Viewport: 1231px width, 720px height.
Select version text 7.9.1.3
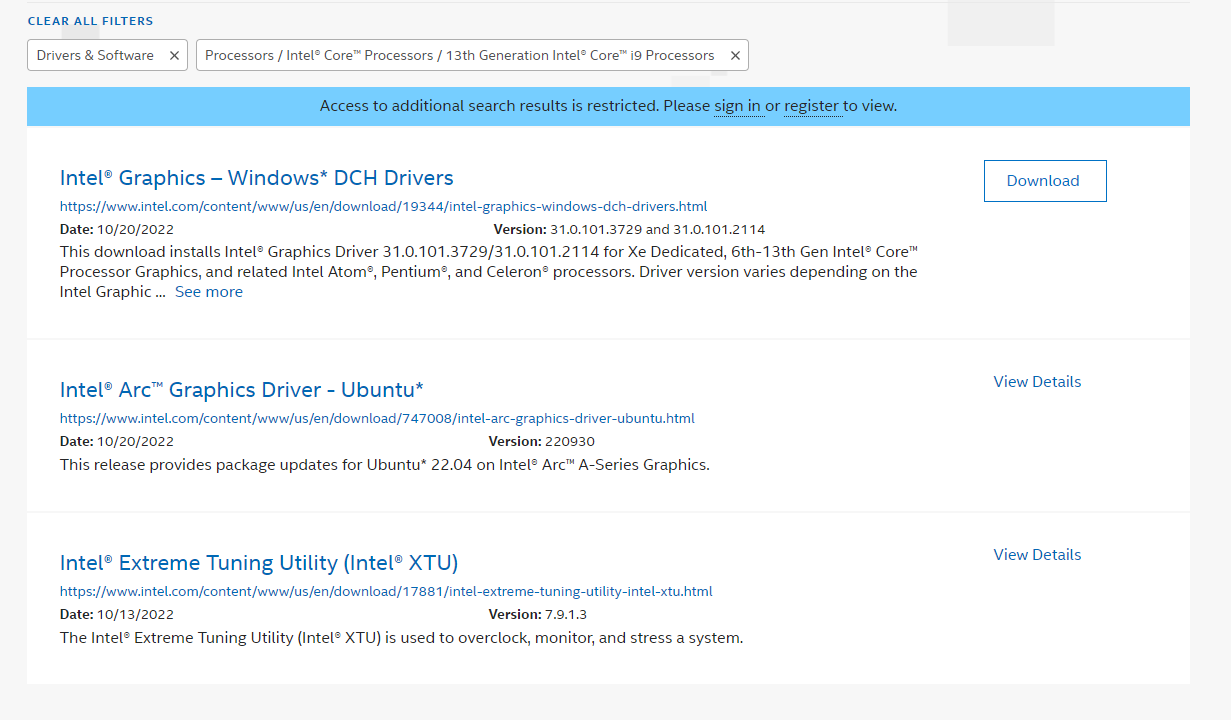[566, 614]
